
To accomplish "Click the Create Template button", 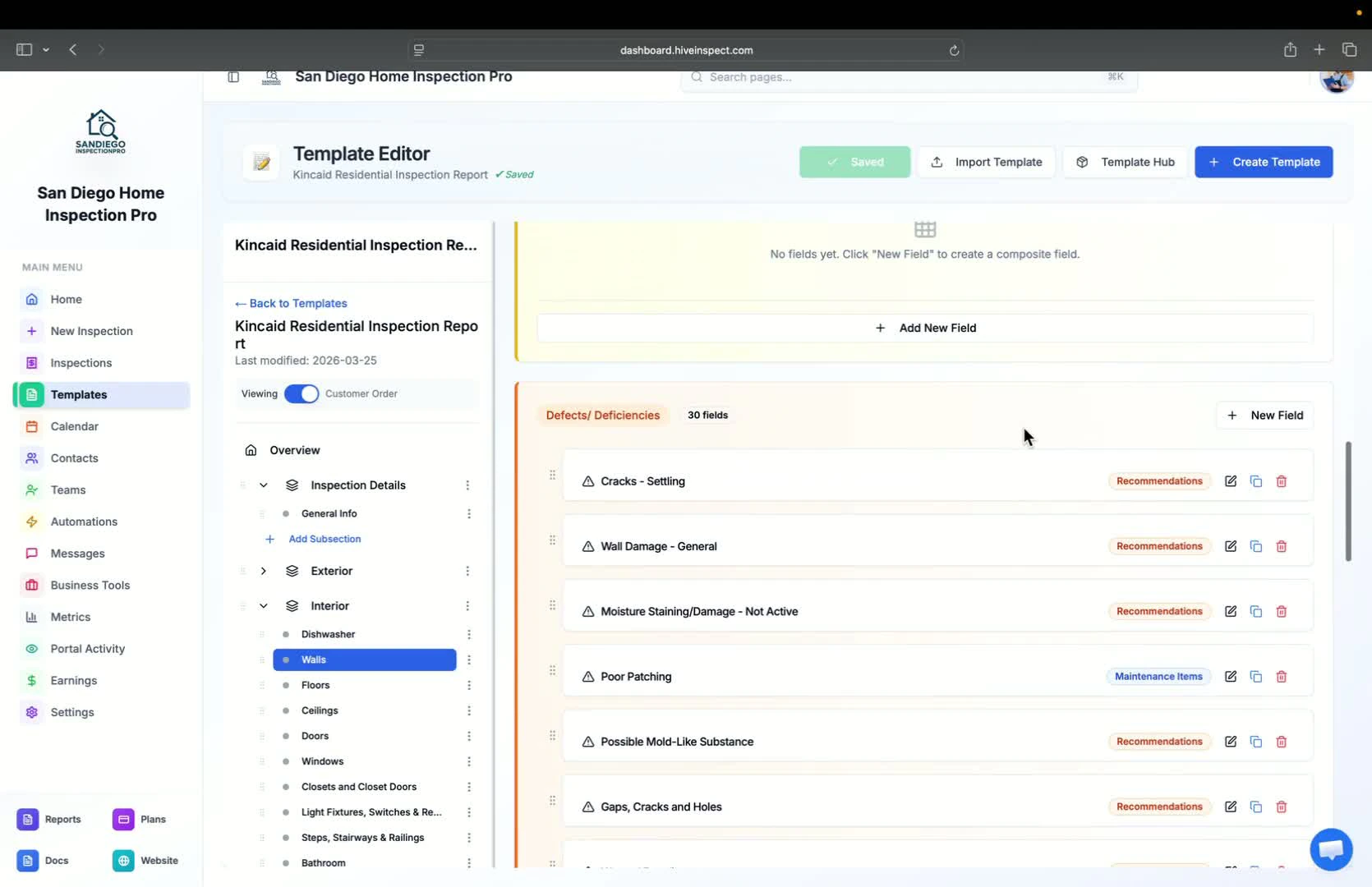I will [1264, 162].
